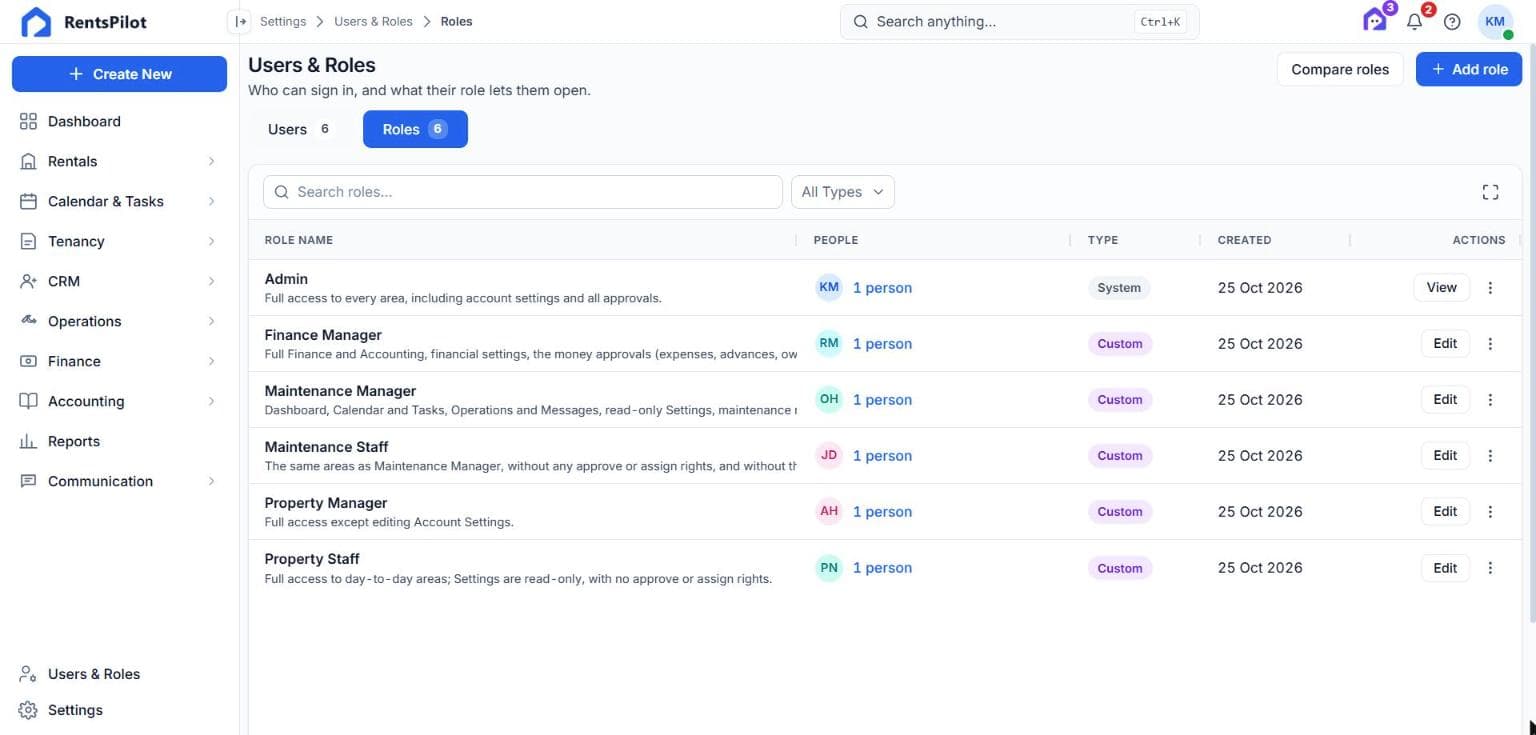Switch to the Users tab

(x=298, y=129)
